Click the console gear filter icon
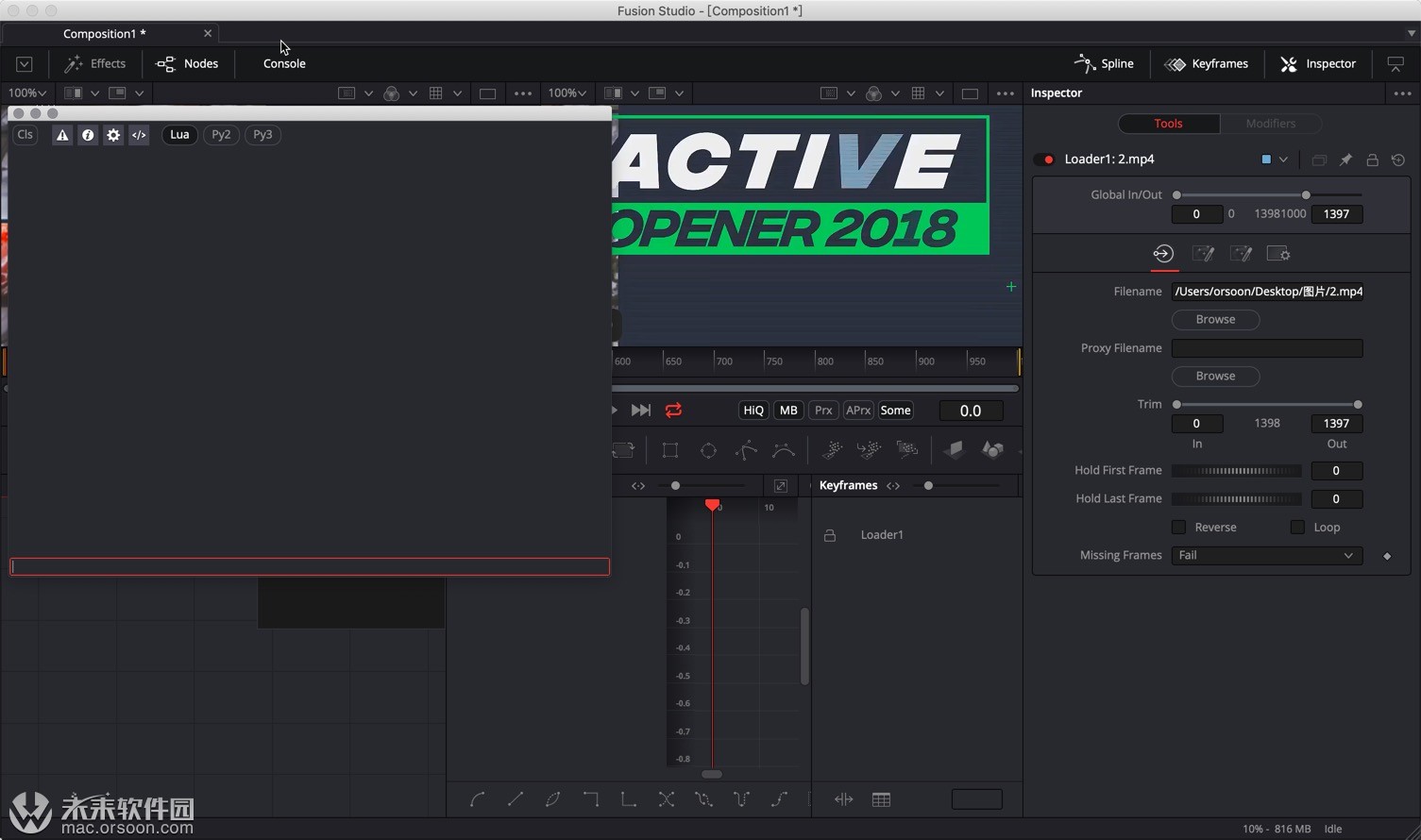This screenshot has height=840, width=1421. [x=113, y=135]
